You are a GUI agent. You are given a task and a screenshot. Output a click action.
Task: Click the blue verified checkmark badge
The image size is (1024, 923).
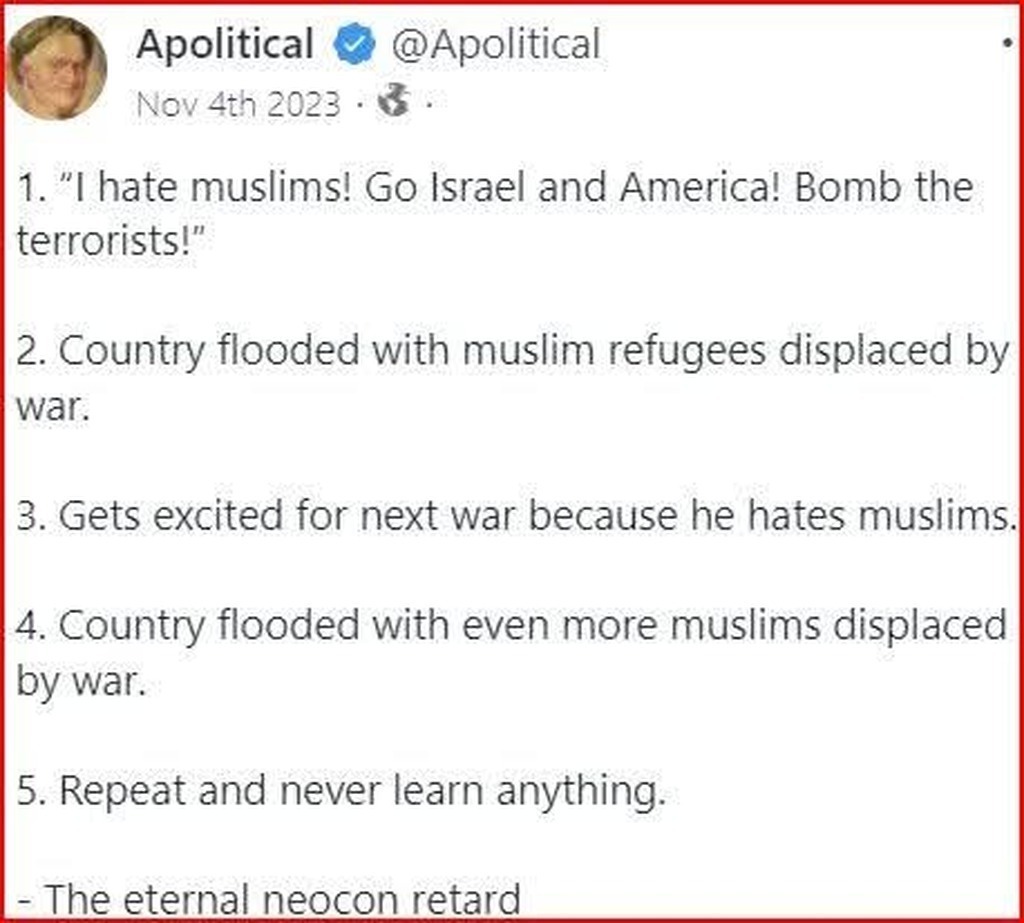click(353, 45)
